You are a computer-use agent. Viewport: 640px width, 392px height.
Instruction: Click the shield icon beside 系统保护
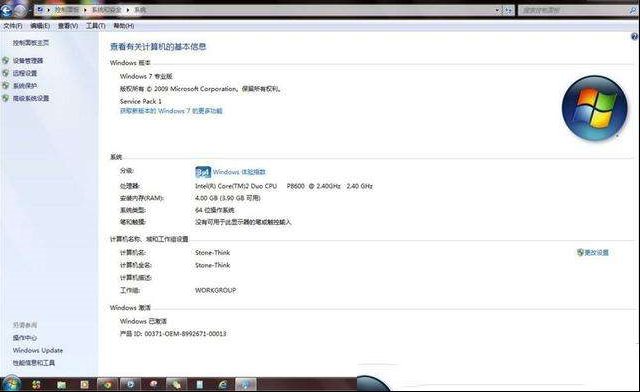coord(5,86)
